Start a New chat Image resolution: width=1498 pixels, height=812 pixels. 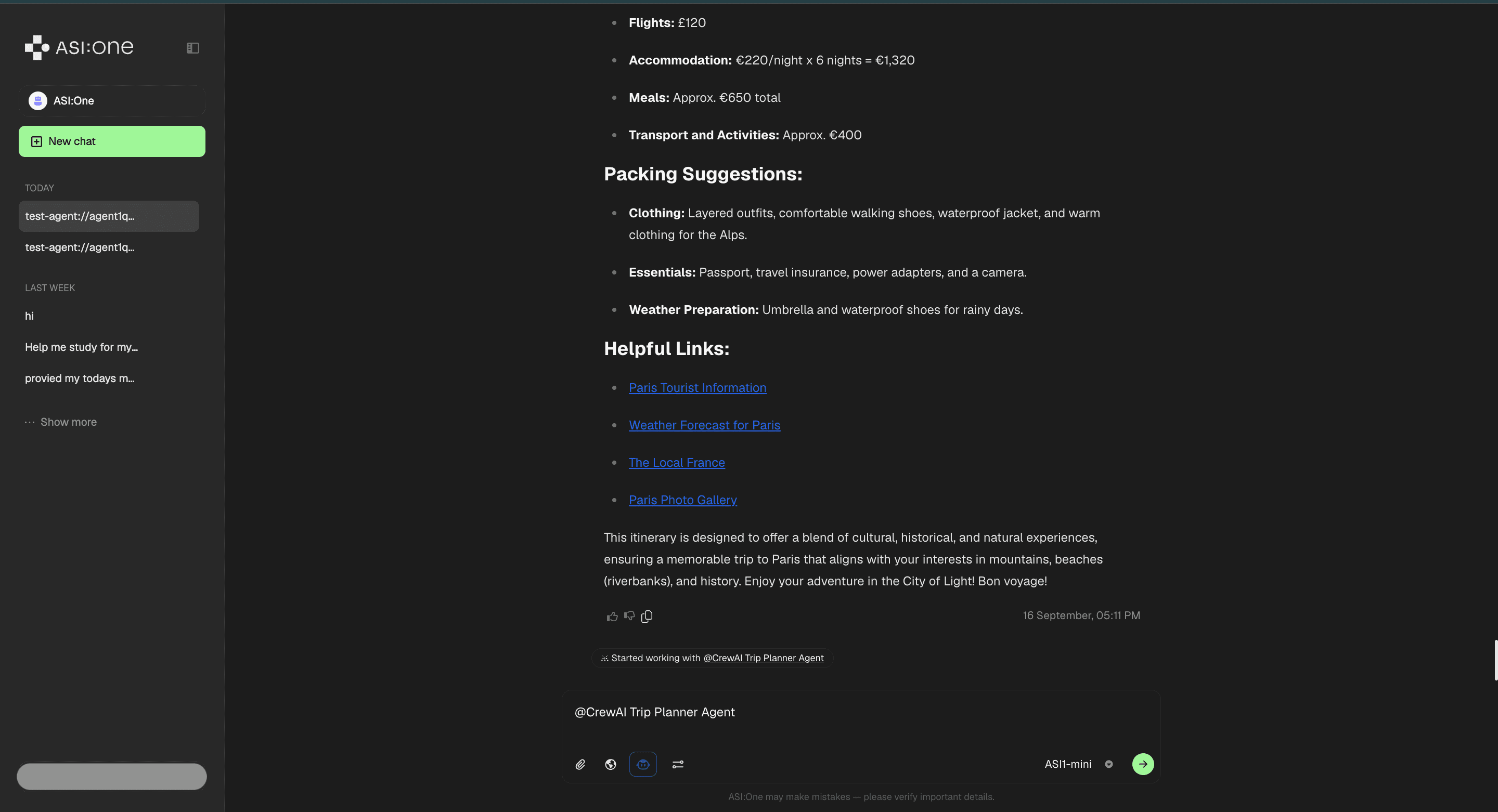click(x=112, y=141)
